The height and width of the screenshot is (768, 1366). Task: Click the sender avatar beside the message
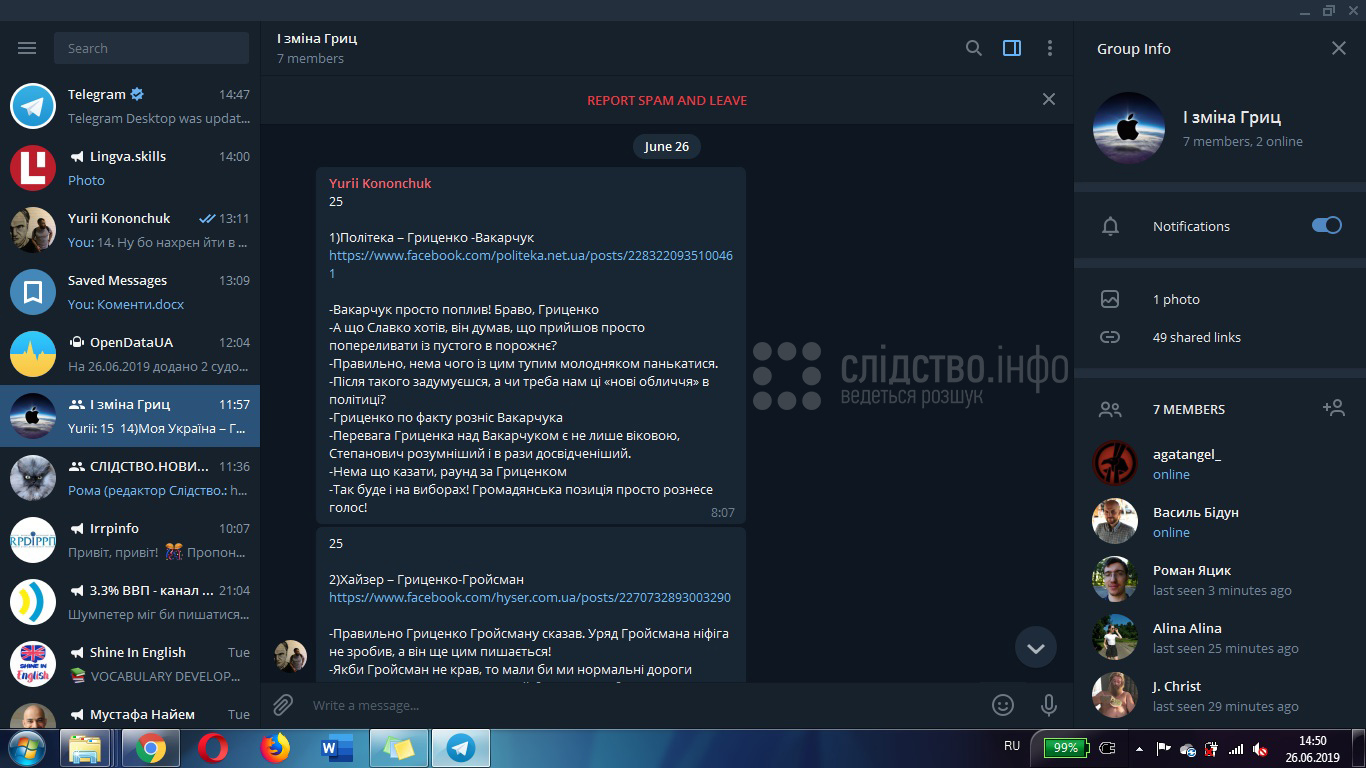tap(291, 656)
